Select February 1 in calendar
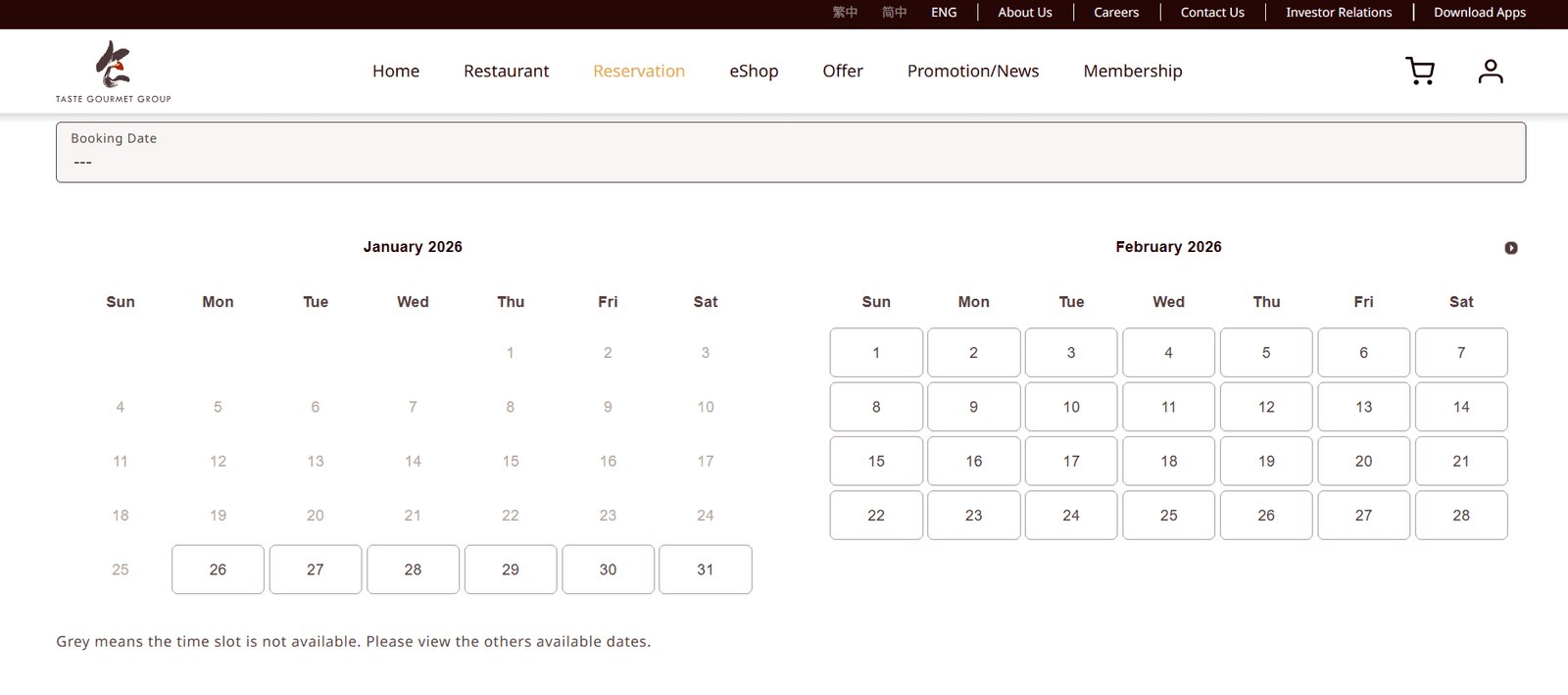Viewport: 1568px width, 695px height. (x=876, y=353)
